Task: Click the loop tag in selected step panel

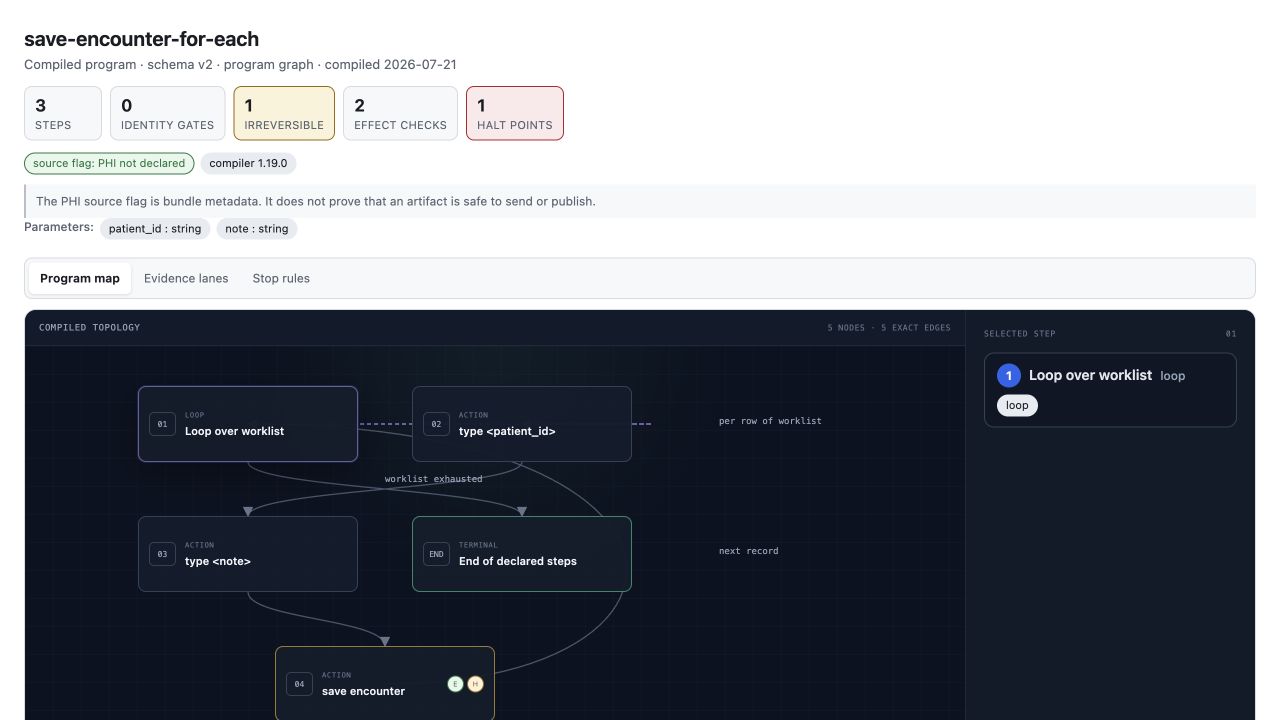Action: tap(1017, 405)
